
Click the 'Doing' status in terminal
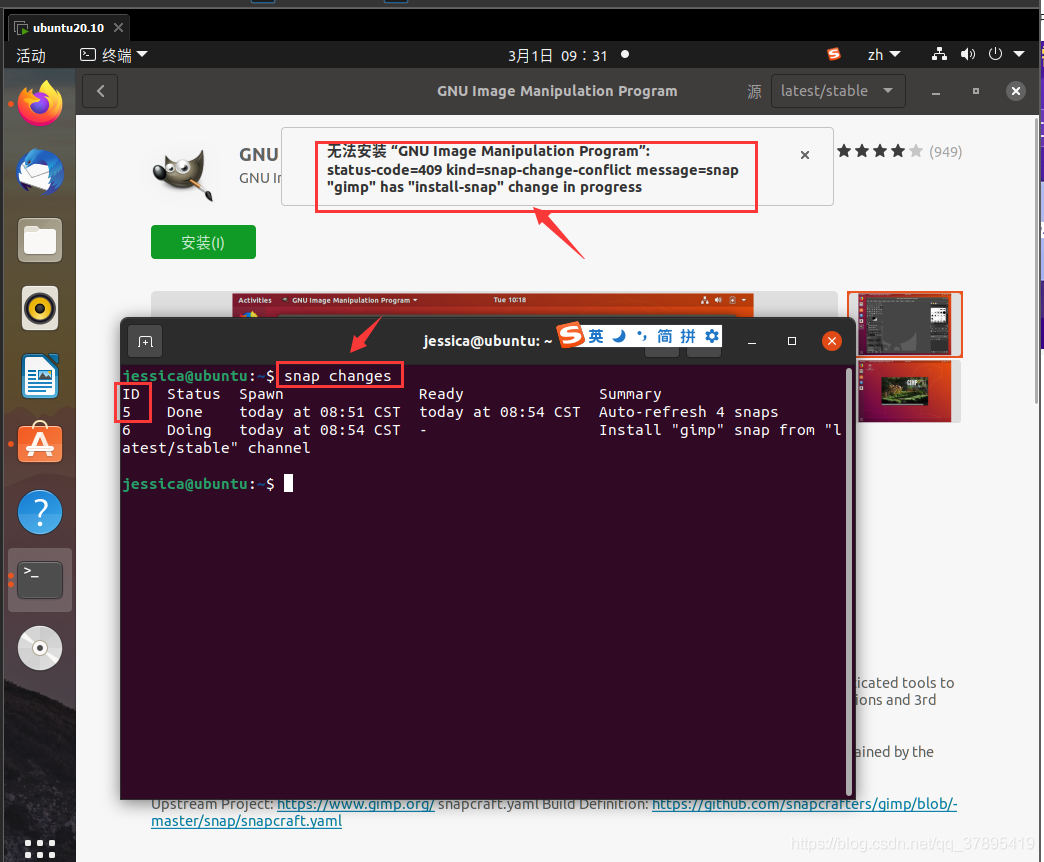tap(189, 430)
